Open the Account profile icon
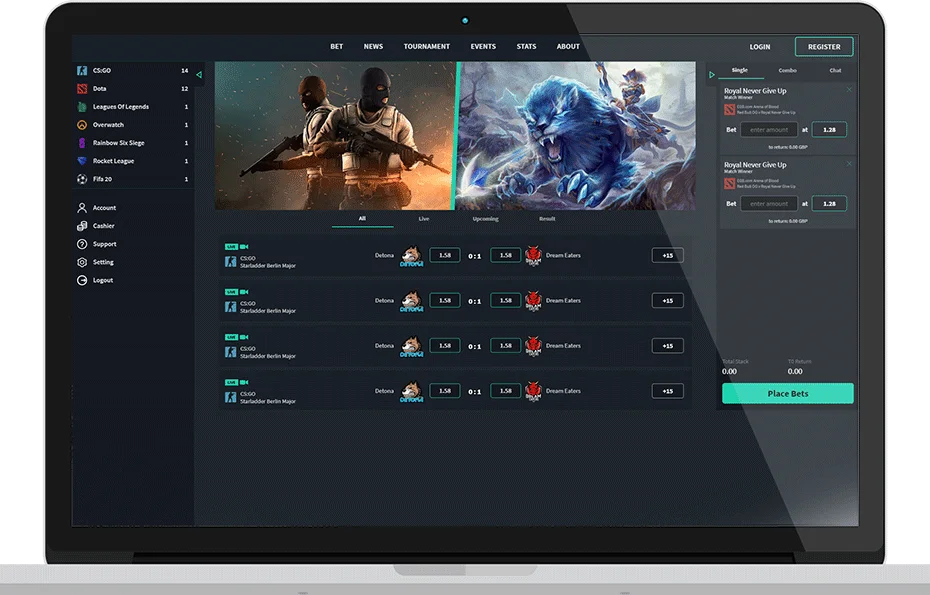Image resolution: width=930 pixels, height=595 pixels. 82,208
